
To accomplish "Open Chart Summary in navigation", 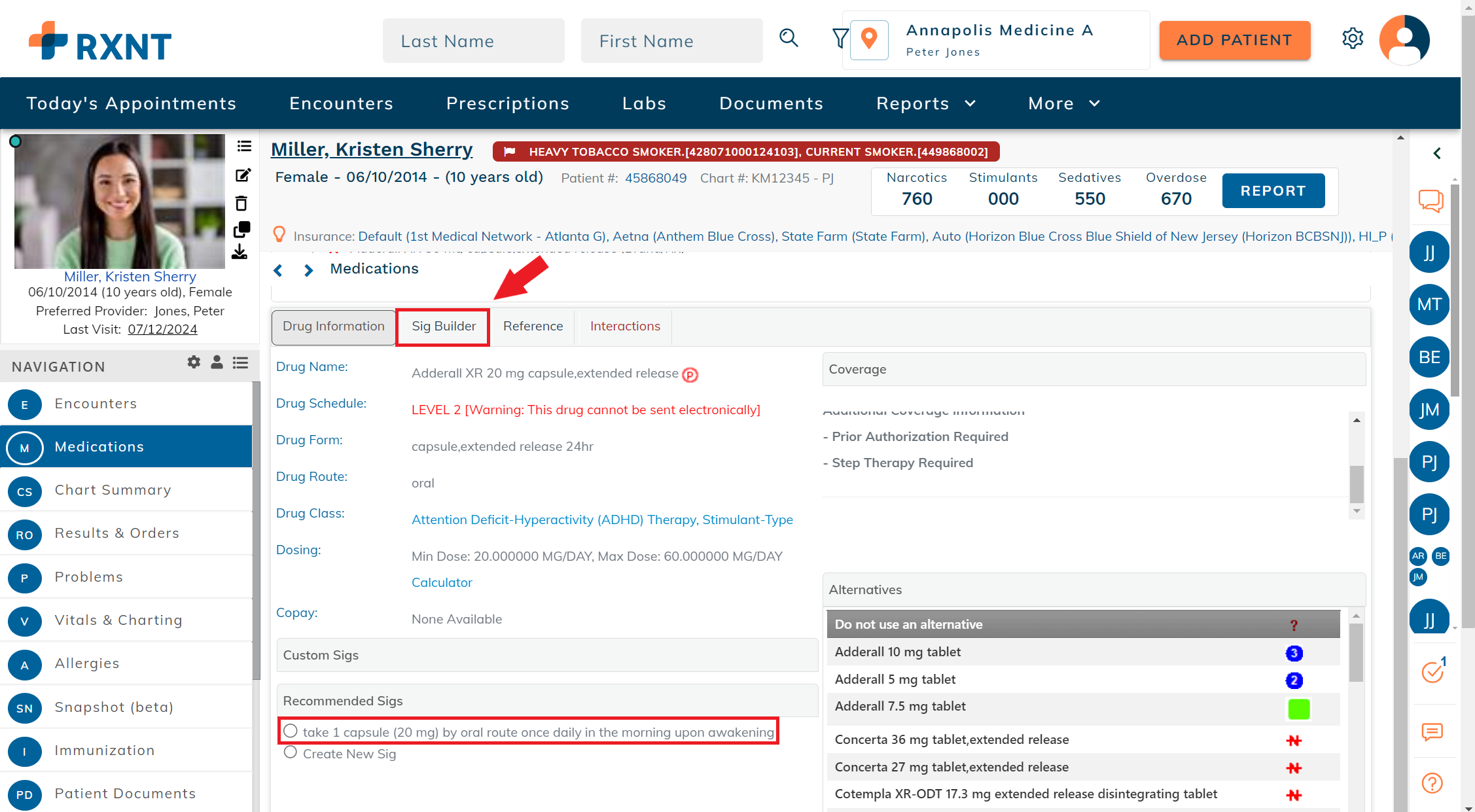I will click(126, 490).
